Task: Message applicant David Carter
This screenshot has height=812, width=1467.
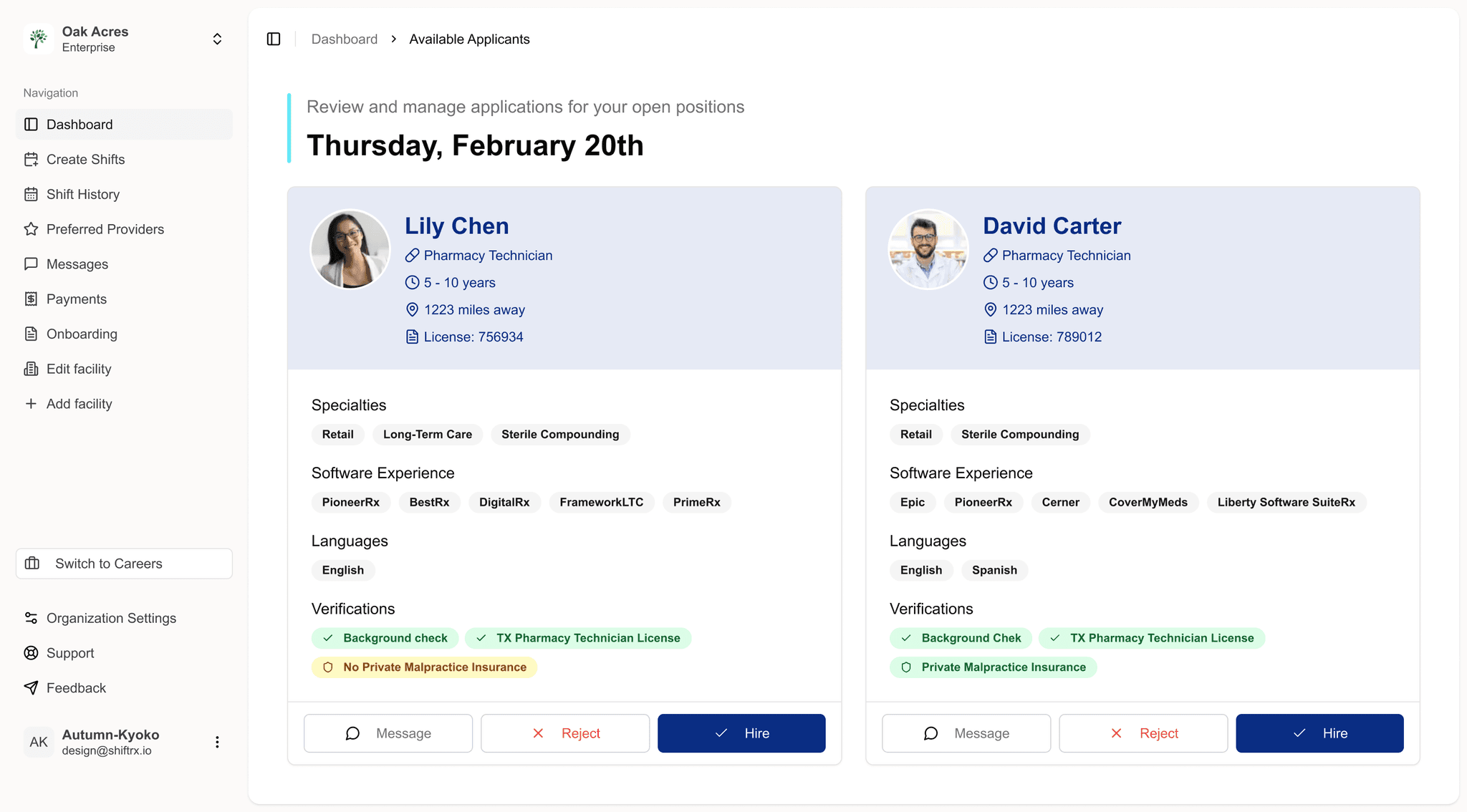Action: tap(966, 733)
